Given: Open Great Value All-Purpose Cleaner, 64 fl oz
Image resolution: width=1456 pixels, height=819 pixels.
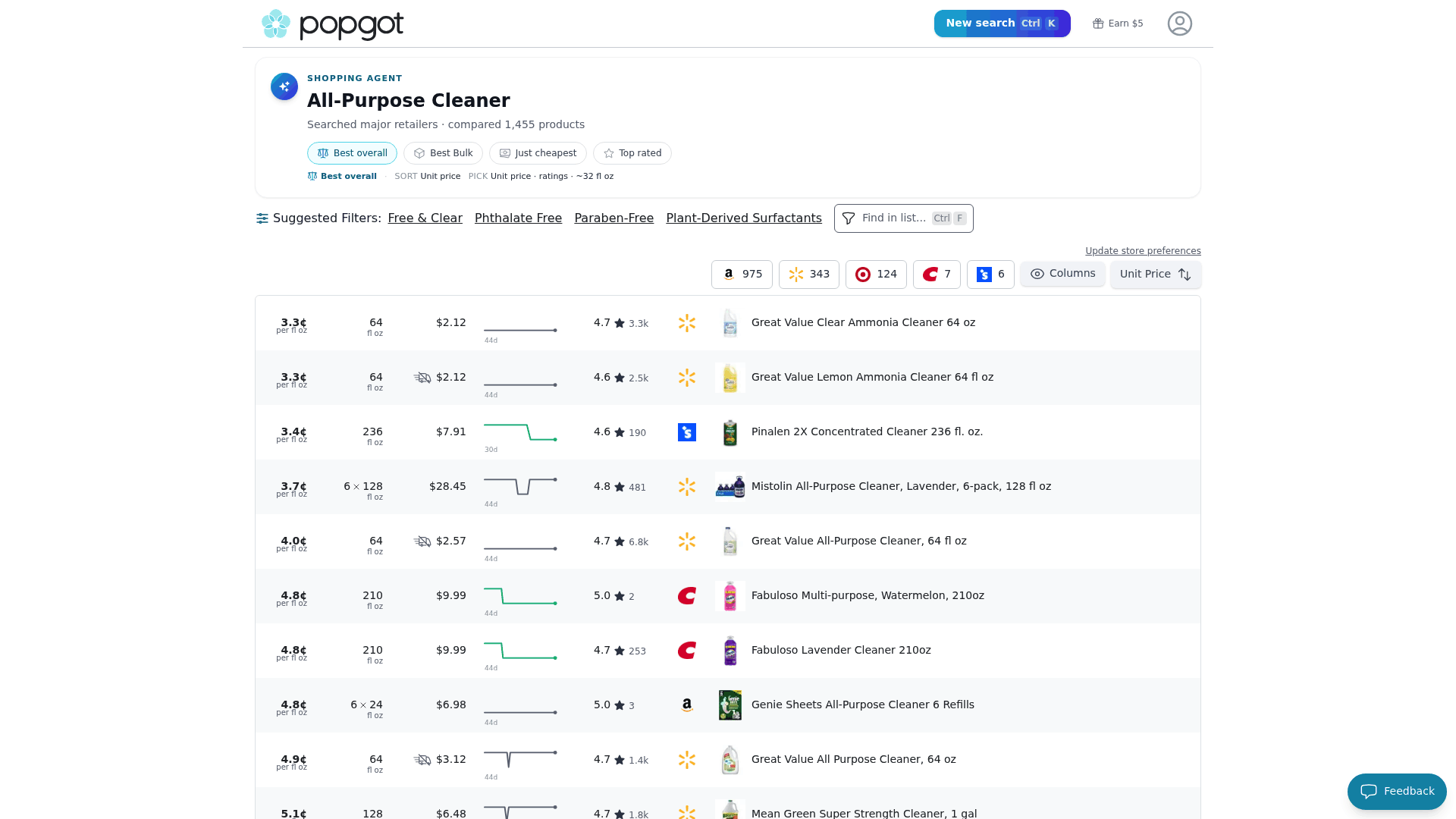Looking at the screenshot, I should (858, 541).
